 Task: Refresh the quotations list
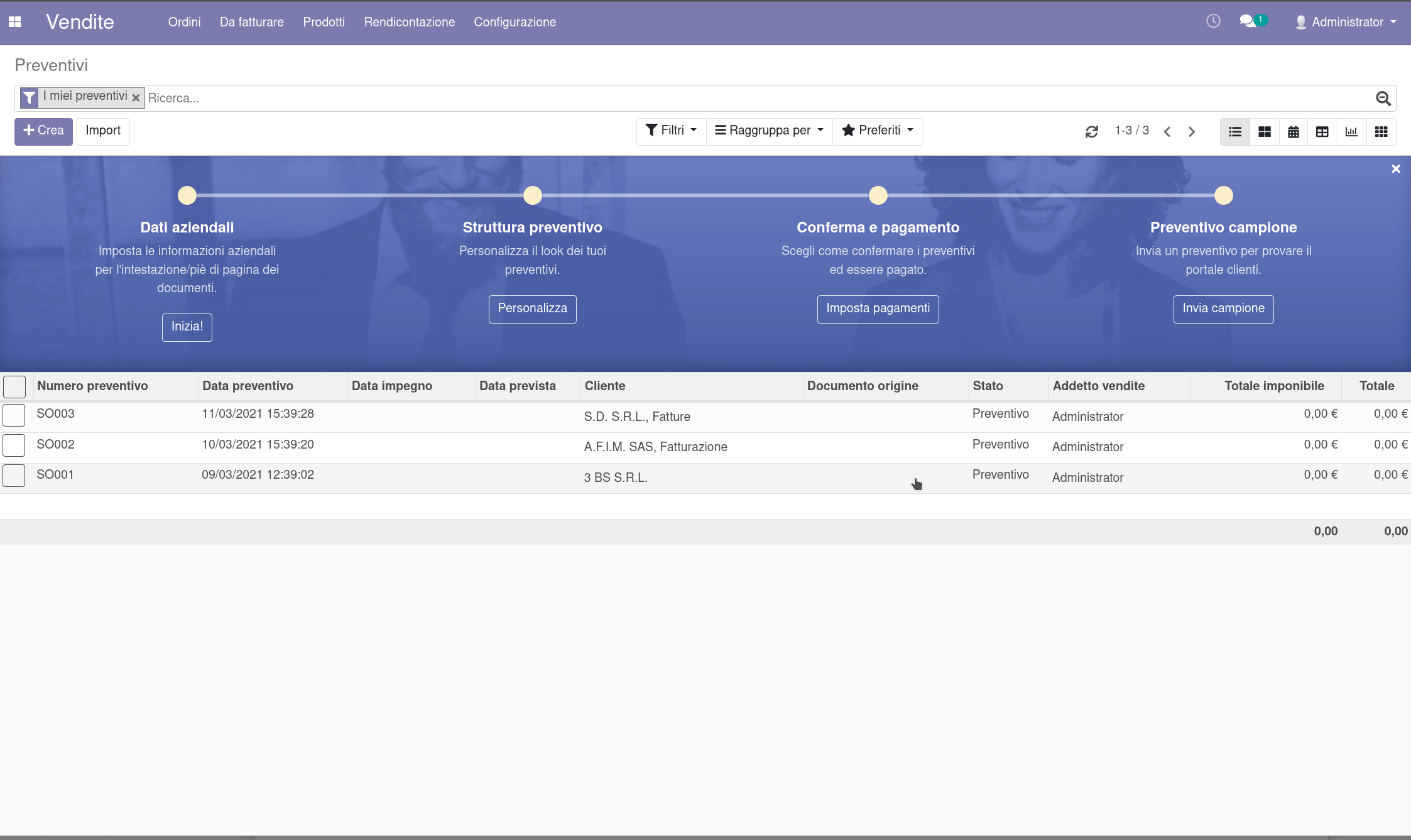pyautogui.click(x=1092, y=131)
